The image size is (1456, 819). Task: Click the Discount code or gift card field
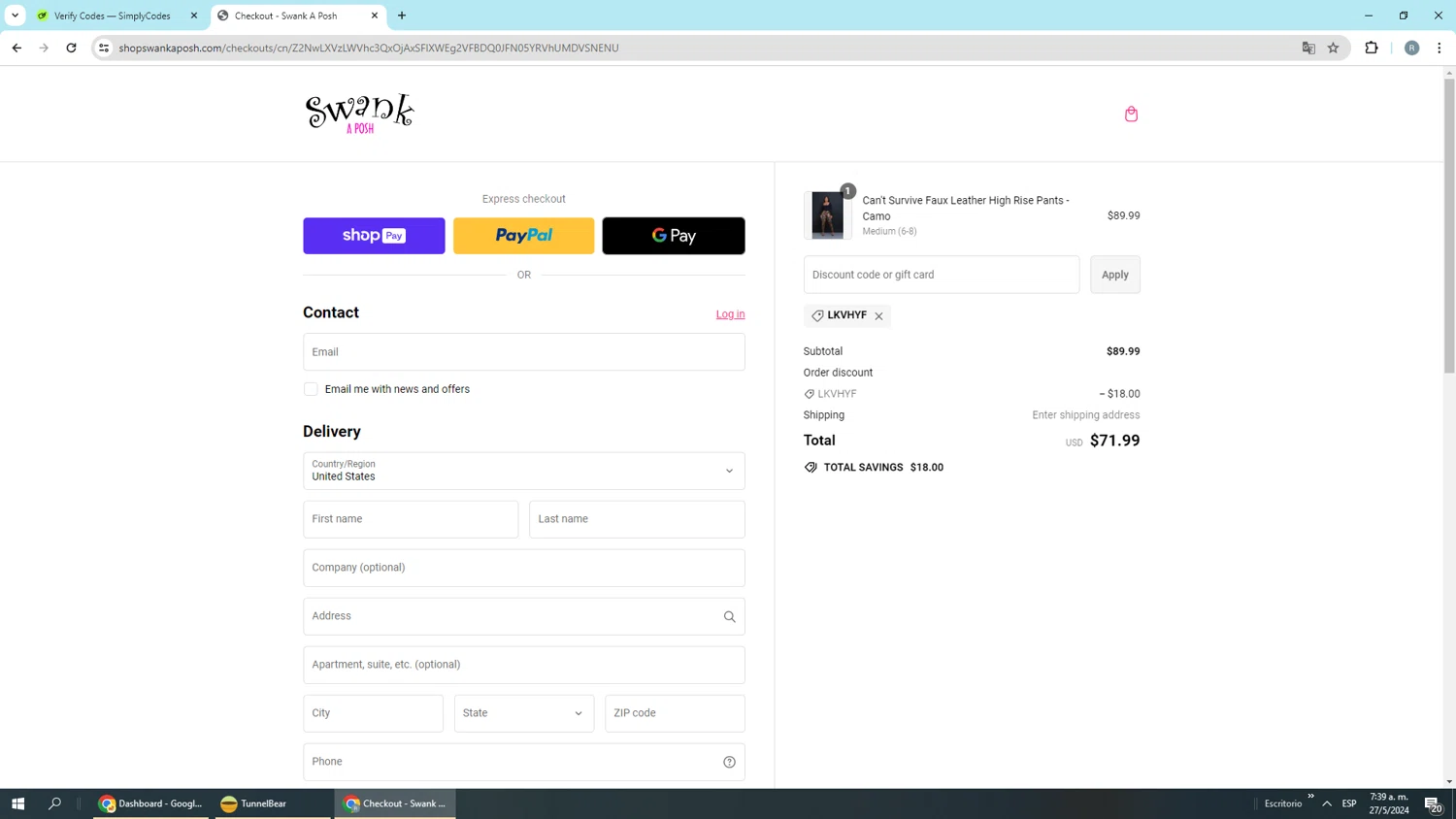click(942, 275)
